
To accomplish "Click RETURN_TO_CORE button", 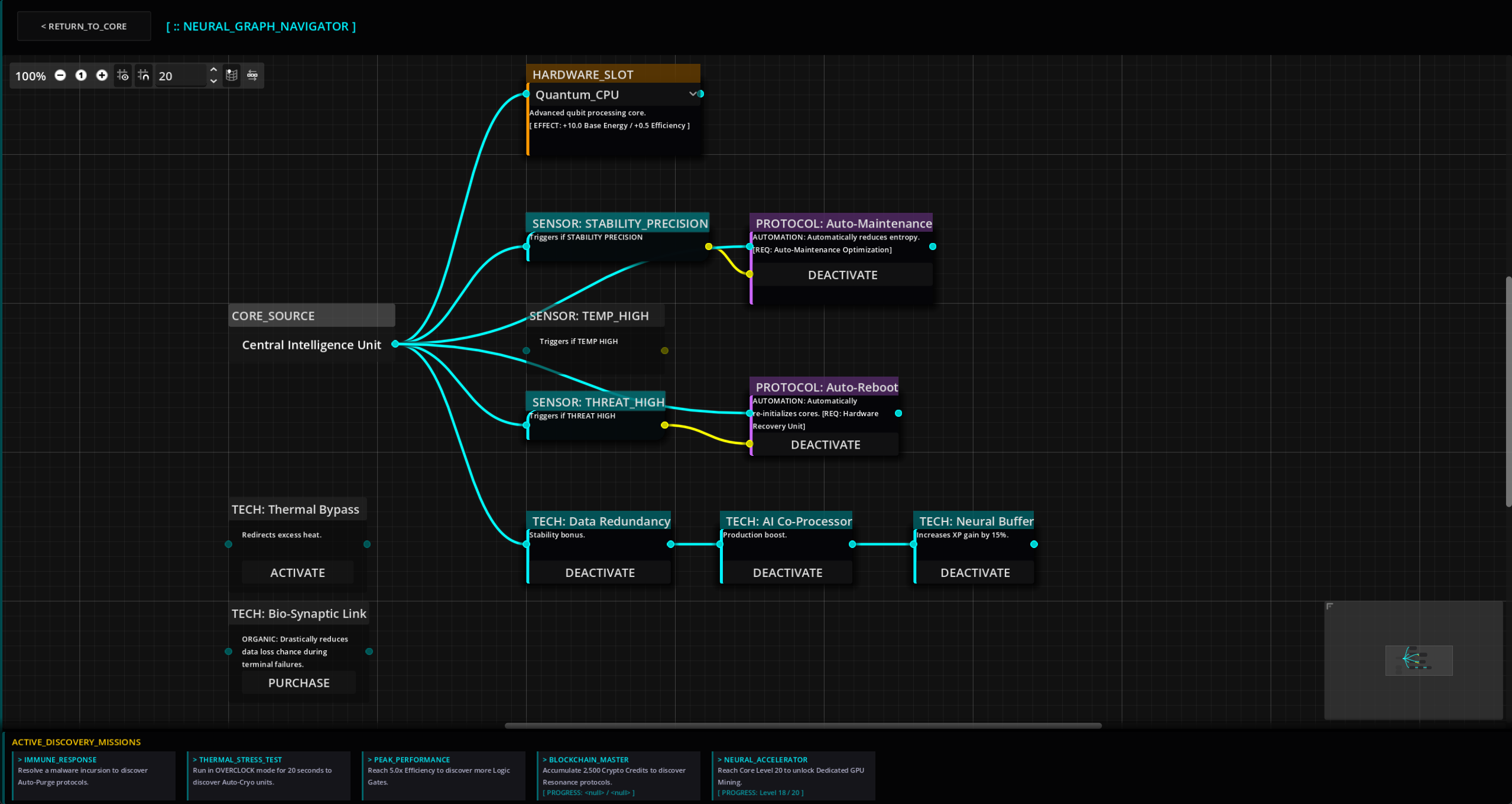I will pyautogui.click(x=84, y=26).
